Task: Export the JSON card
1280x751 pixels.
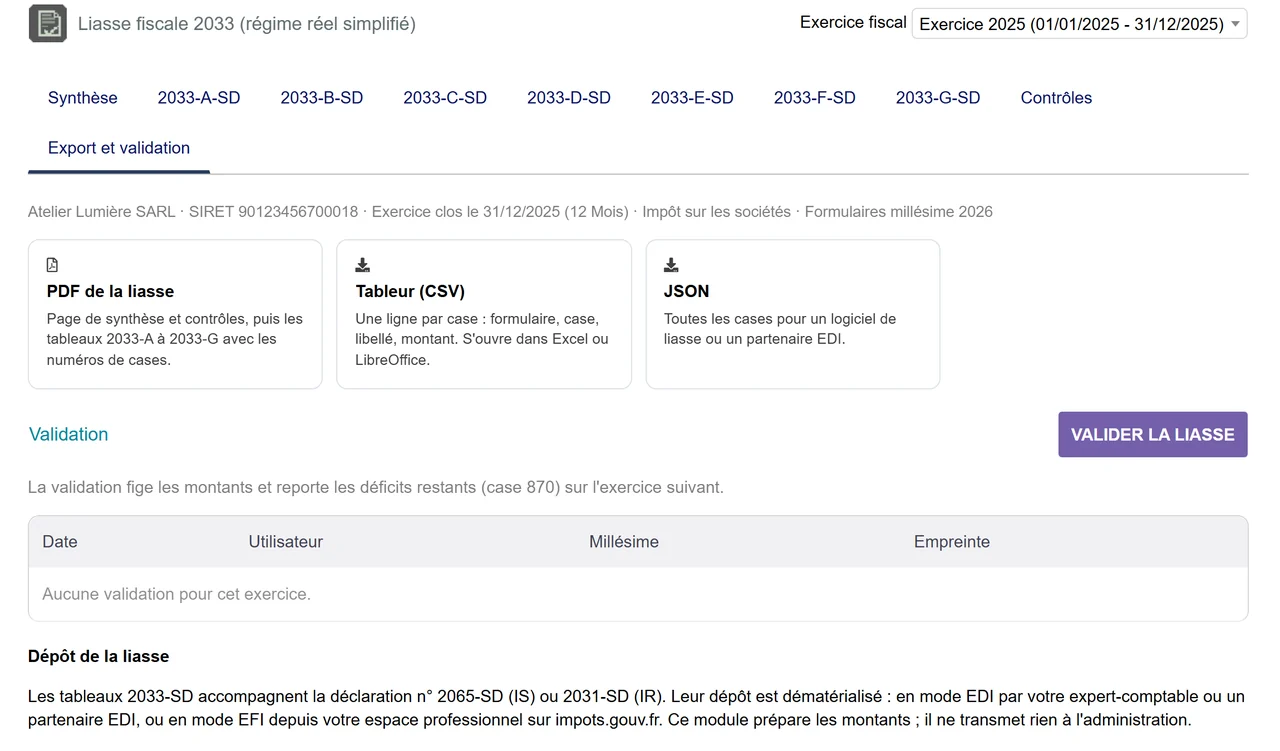Action: tap(793, 314)
